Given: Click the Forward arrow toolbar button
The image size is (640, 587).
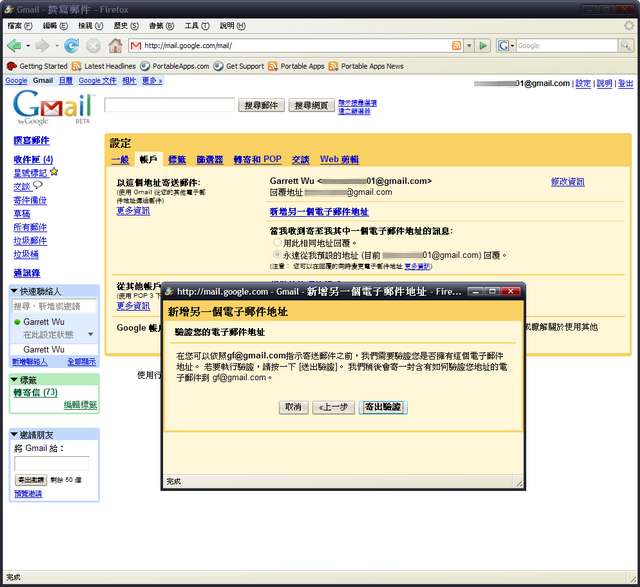Looking at the screenshot, I should pyautogui.click(x=42, y=46).
